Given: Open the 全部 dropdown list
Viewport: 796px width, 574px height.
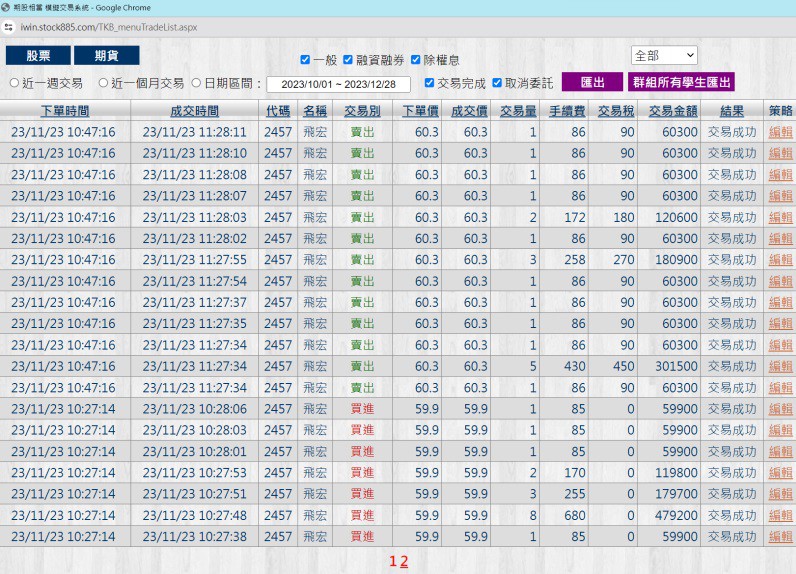Looking at the screenshot, I should (664, 55).
